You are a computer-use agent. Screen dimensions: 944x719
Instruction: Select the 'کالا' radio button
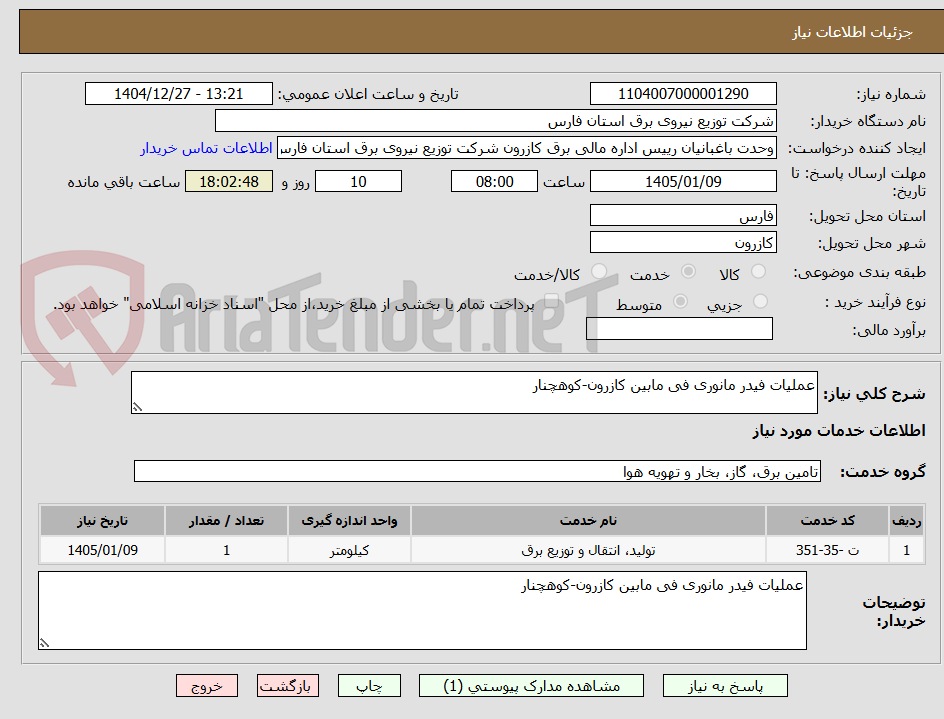tap(759, 272)
